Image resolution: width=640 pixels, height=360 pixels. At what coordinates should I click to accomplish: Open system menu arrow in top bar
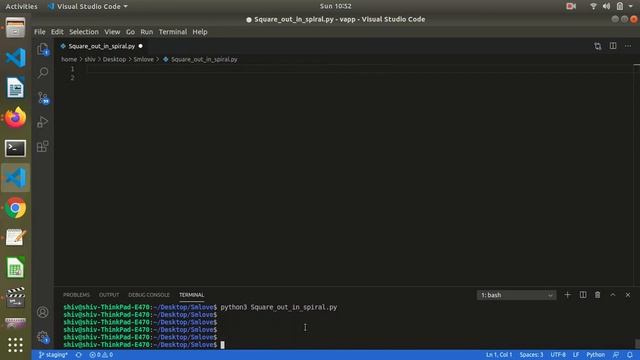(x=631, y=6)
